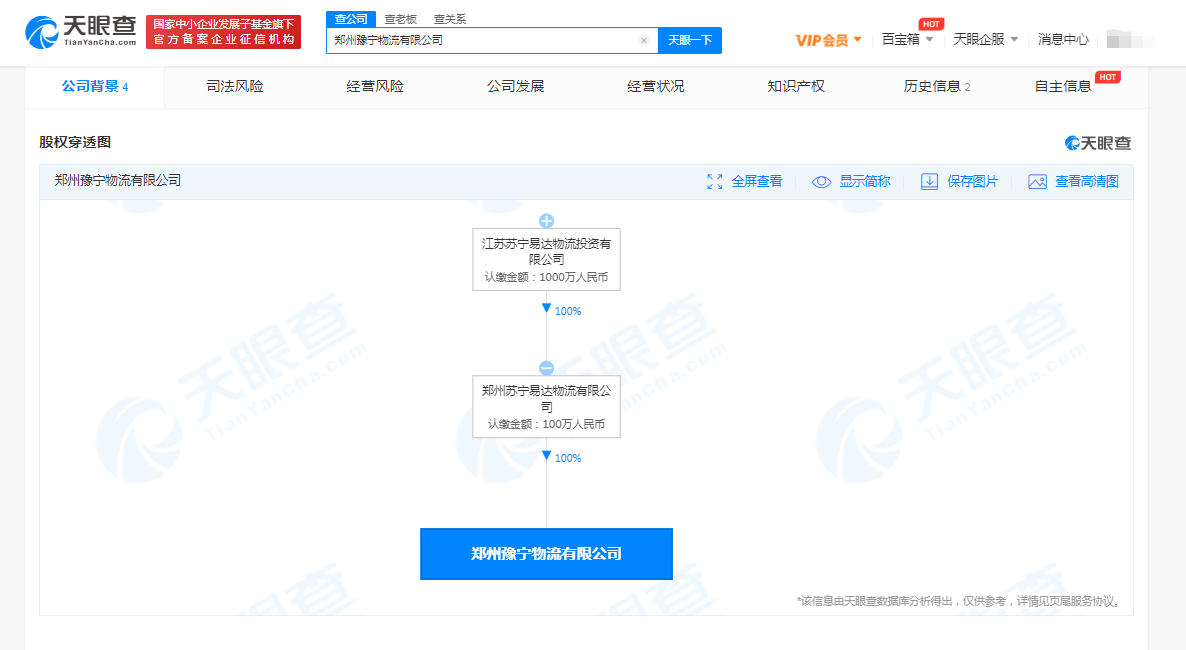Click the blue 郑州豫宁物流有限公司 root node
Screen dimensions: 1186x650
546,554
